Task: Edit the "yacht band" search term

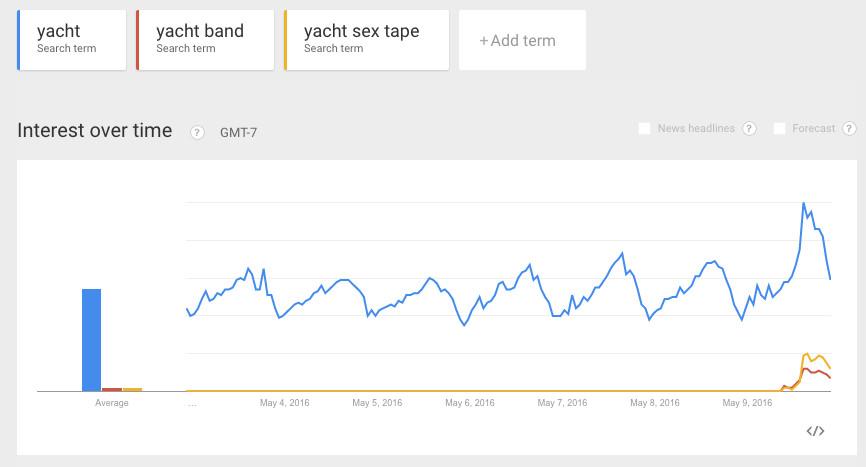Action: click(205, 39)
